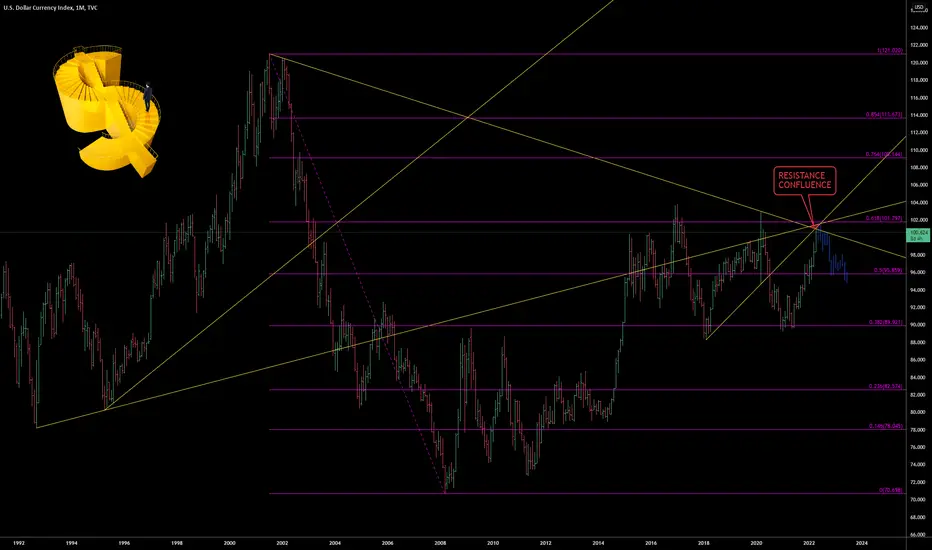
Task: Click the 72.000 price axis label
Action: pyautogui.click(x=918, y=482)
